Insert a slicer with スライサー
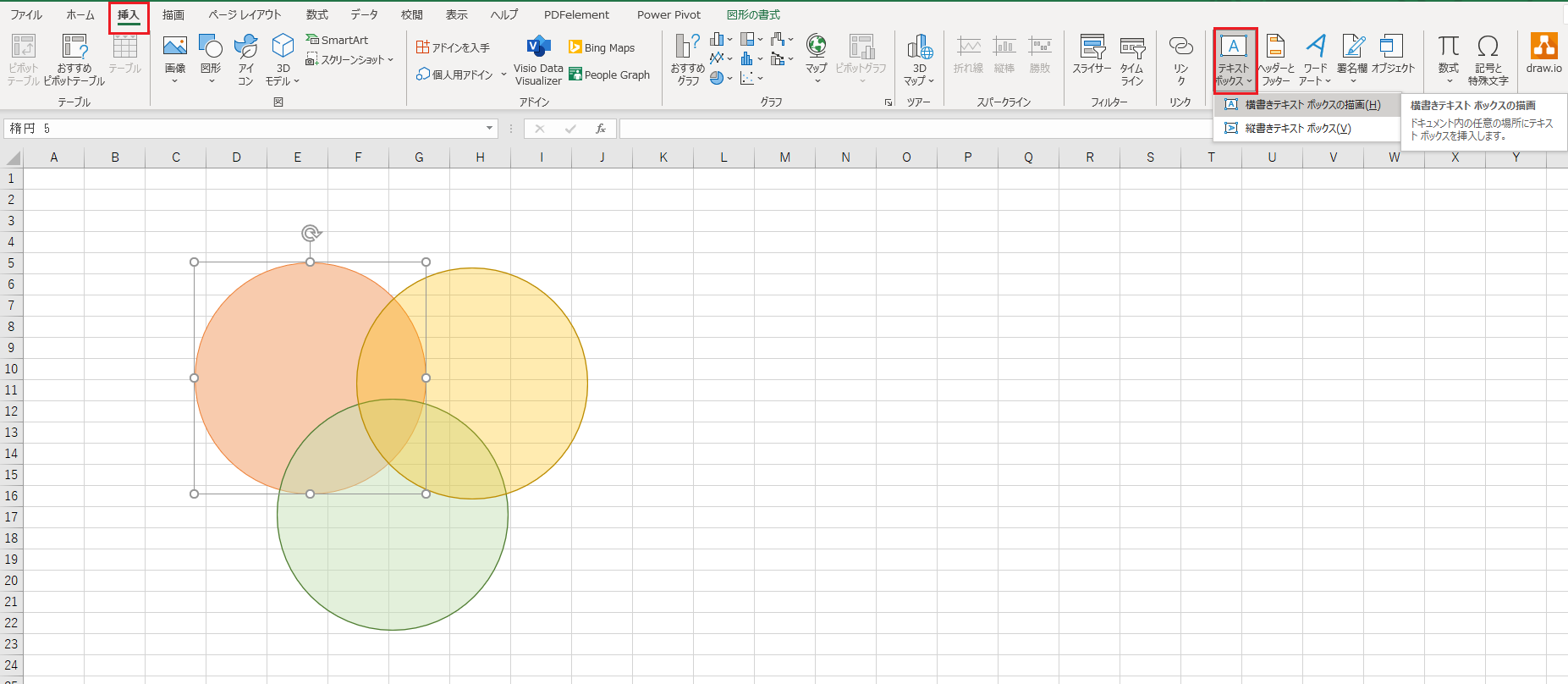 [1092, 58]
